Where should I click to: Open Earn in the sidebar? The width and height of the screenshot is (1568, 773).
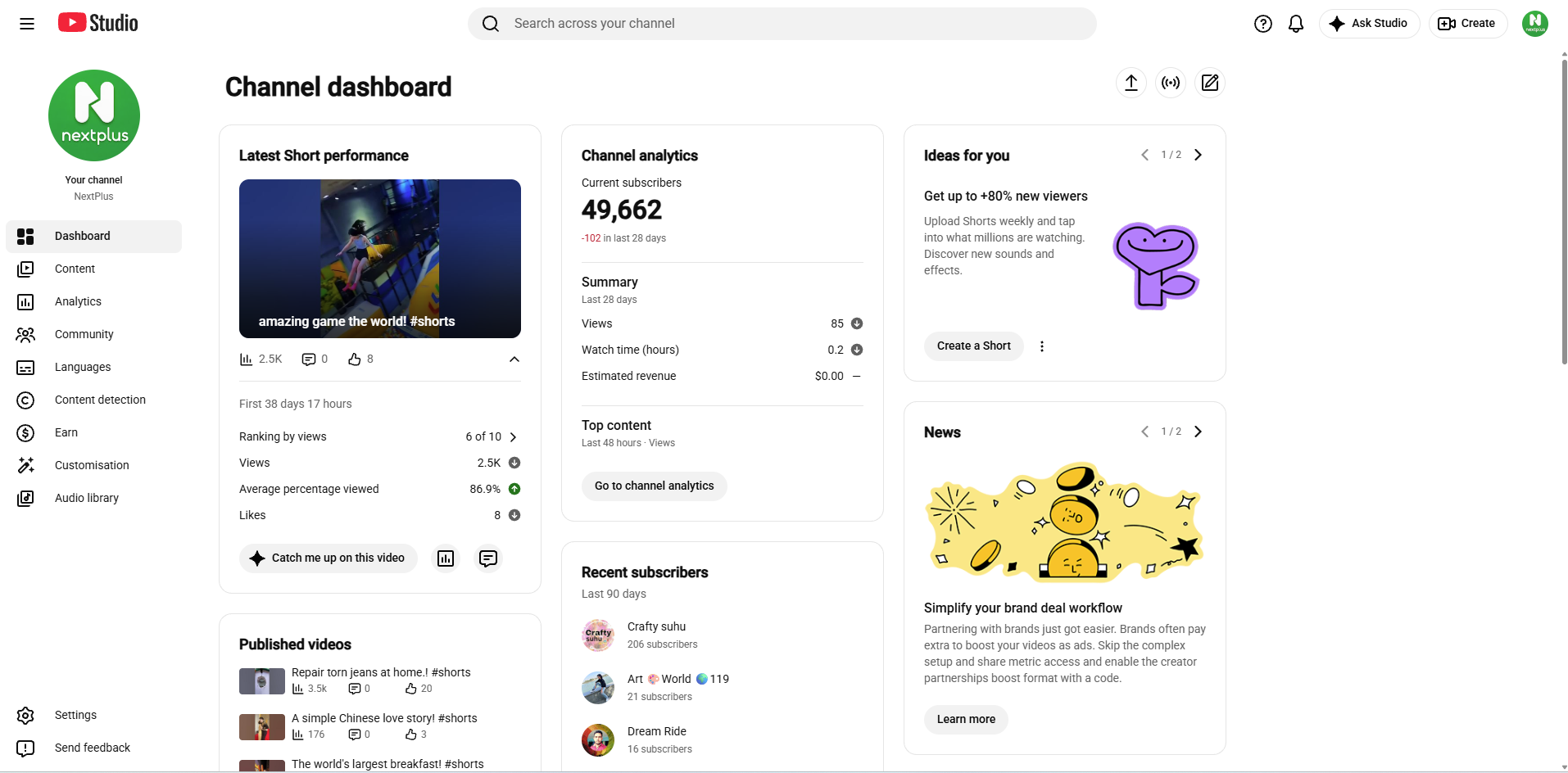(x=94, y=433)
